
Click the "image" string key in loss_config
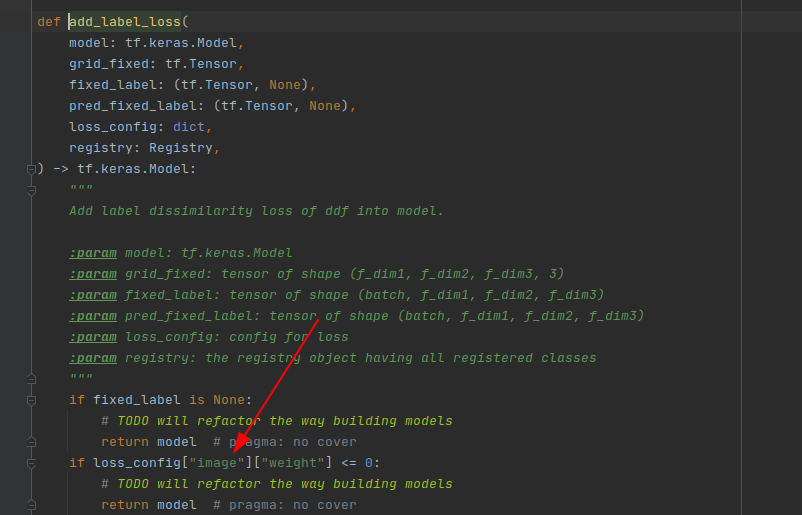coord(217,463)
